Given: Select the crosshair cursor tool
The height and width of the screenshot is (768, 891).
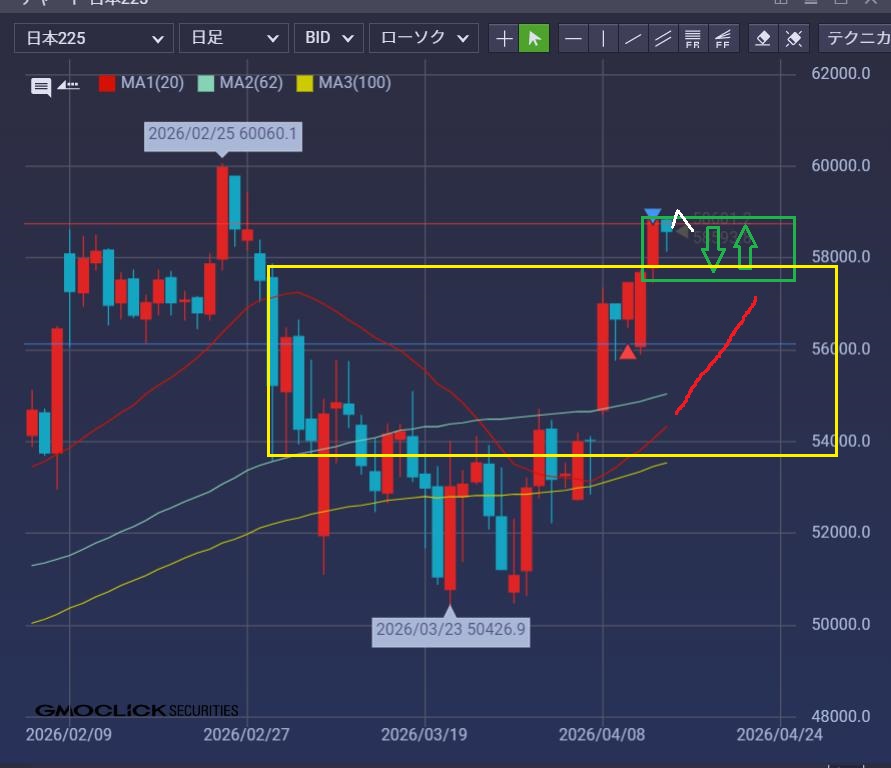Looking at the screenshot, I should point(505,39).
